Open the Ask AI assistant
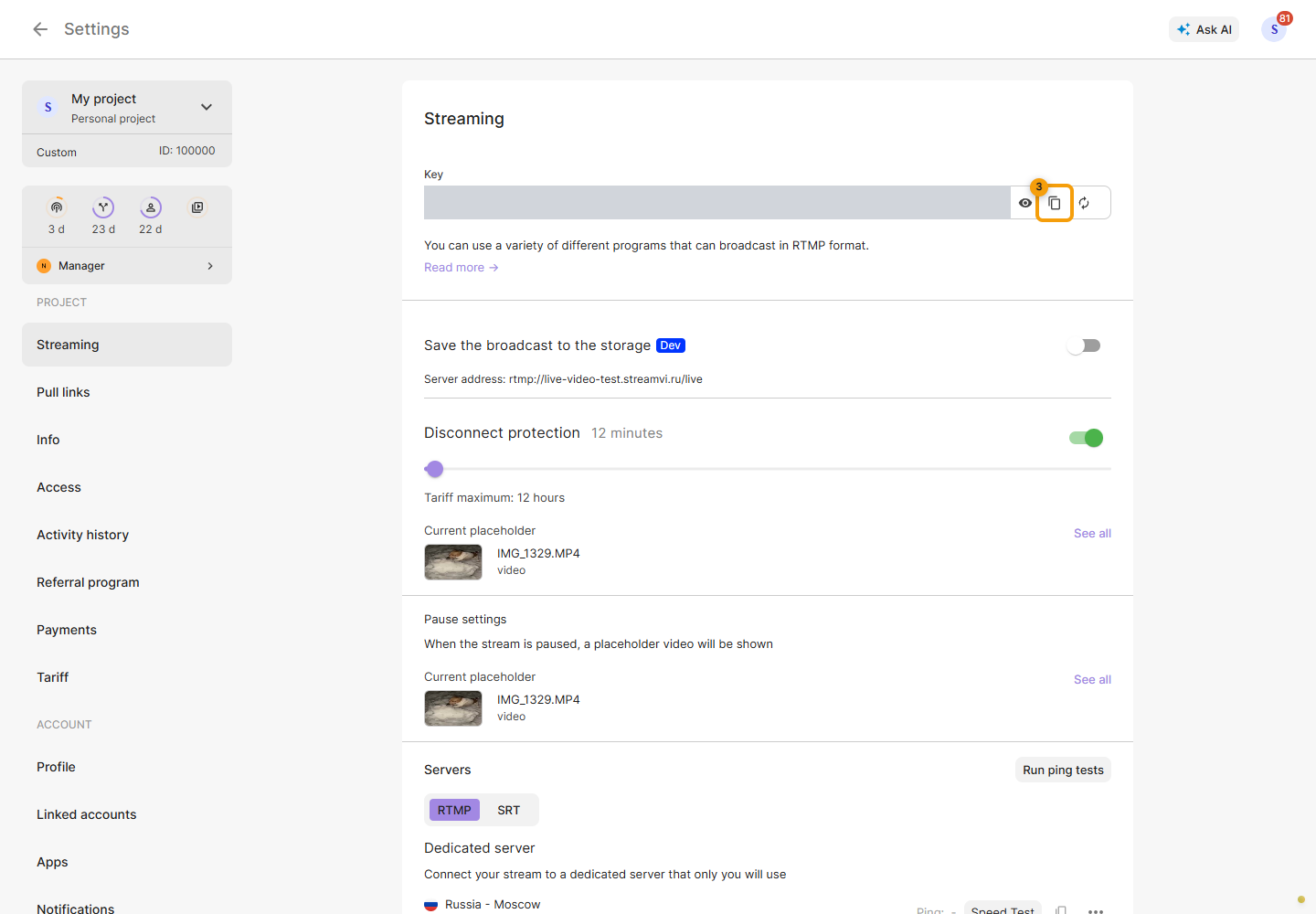Image resolution: width=1316 pixels, height=914 pixels. tap(1204, 29)
